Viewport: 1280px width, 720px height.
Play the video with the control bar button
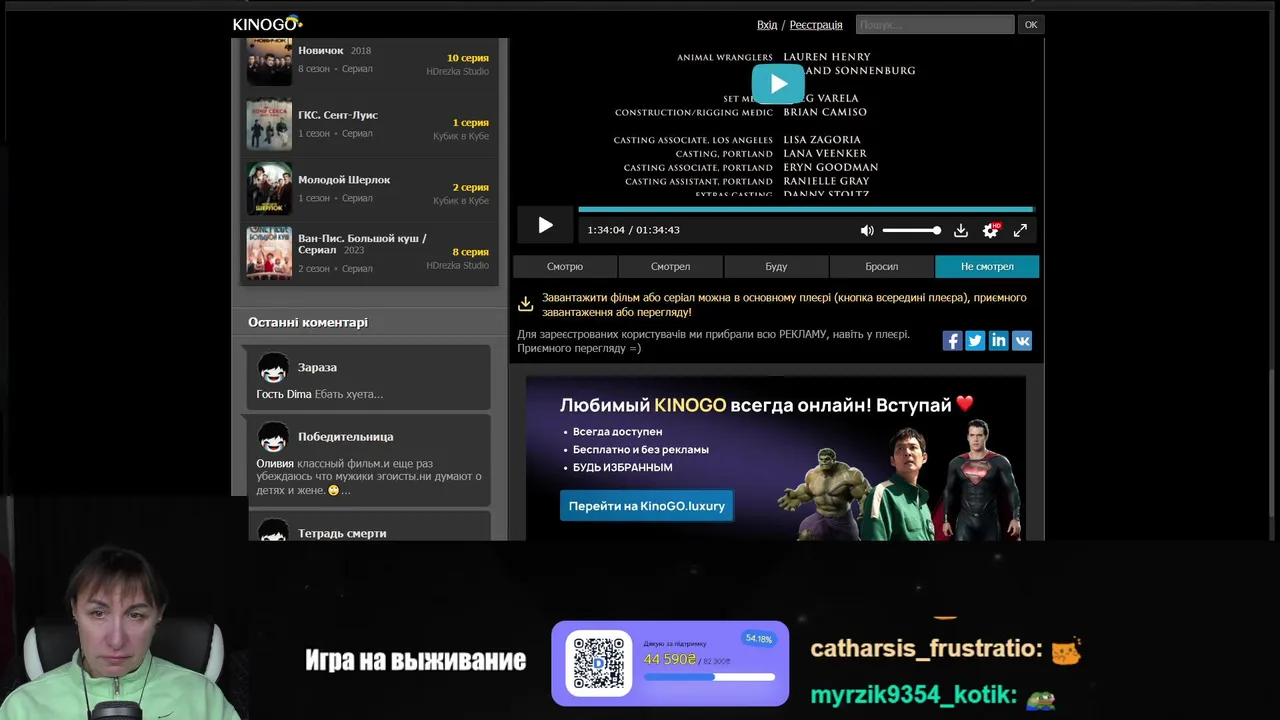click(545, 226)
